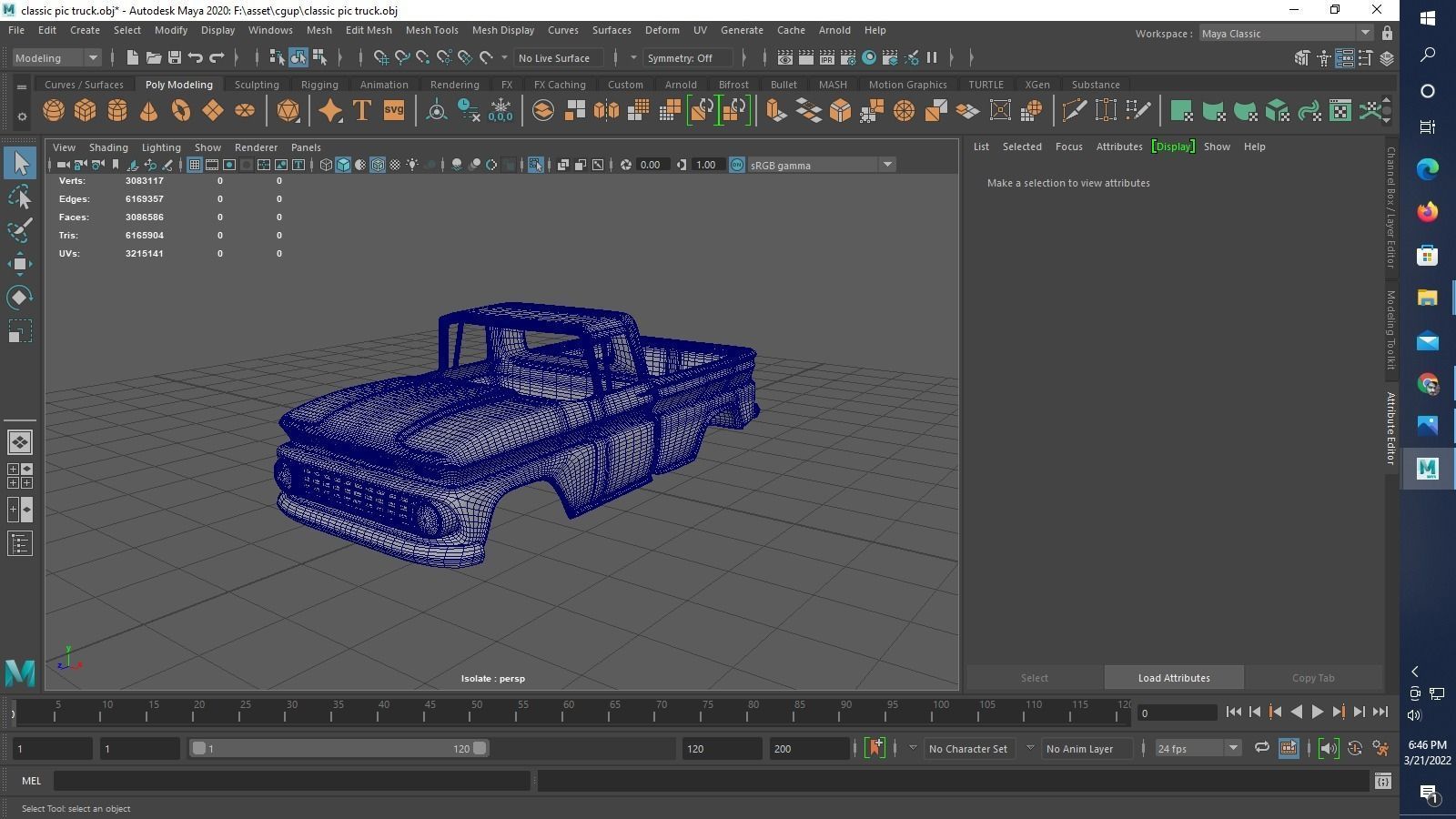Open the 24 fps frame rate dropdown

click(x=1198, y=748)
